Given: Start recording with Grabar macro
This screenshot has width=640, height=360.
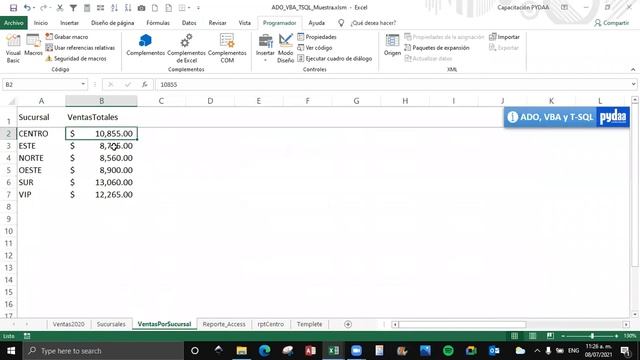Looking at the screenshot, I should (x=67, y=37).
